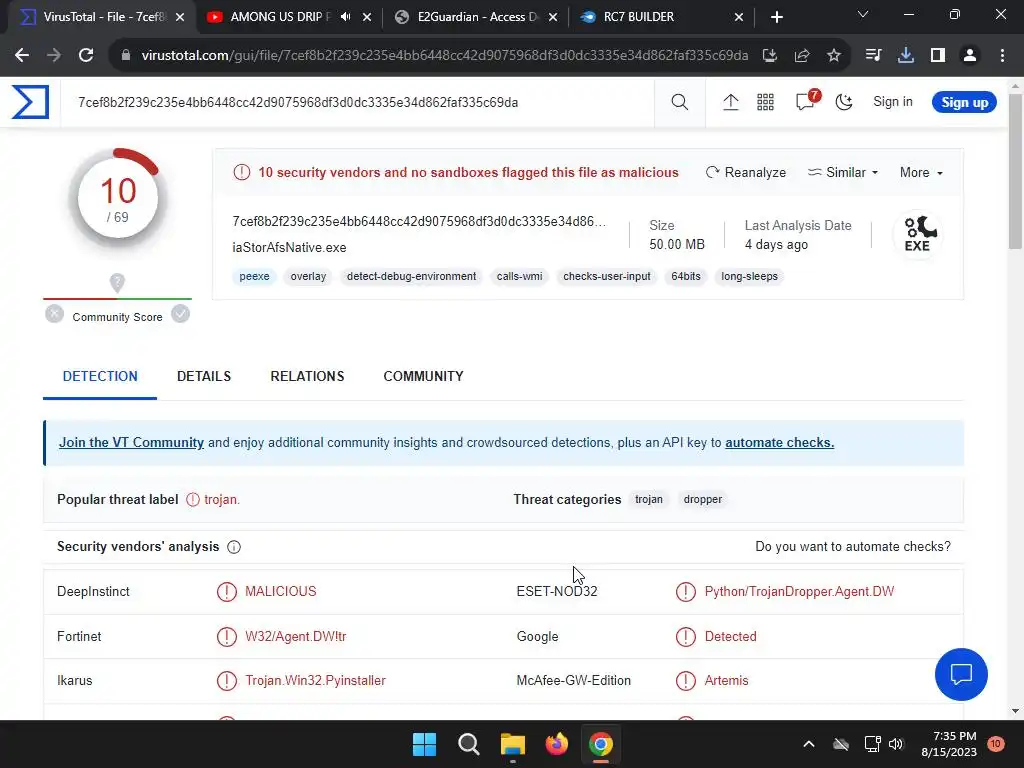Click the Reanalyze button
Screen dimensions: 1024x768
[746, 172]
